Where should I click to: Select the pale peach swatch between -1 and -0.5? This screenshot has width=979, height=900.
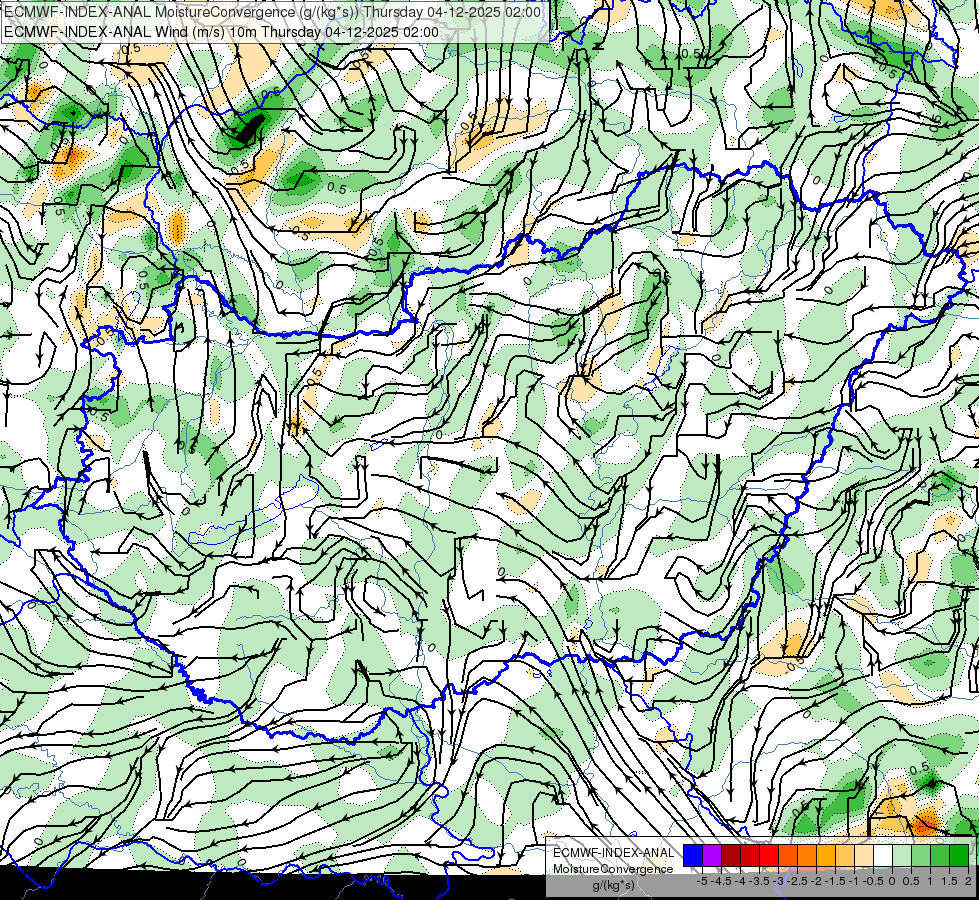[864, 855]
